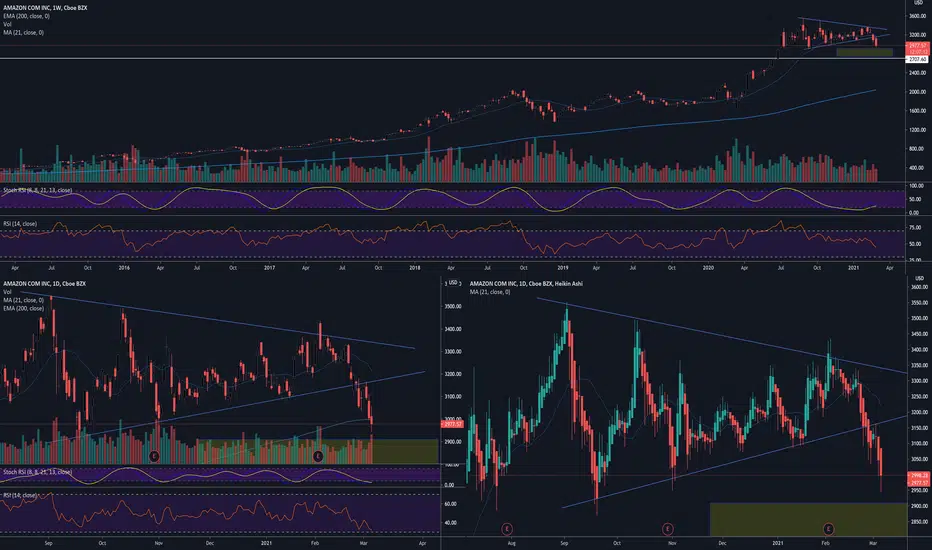Select the MA (21, close, 0) legend on the weekly chart
932x550 pixels.
(x=23, y=33)
